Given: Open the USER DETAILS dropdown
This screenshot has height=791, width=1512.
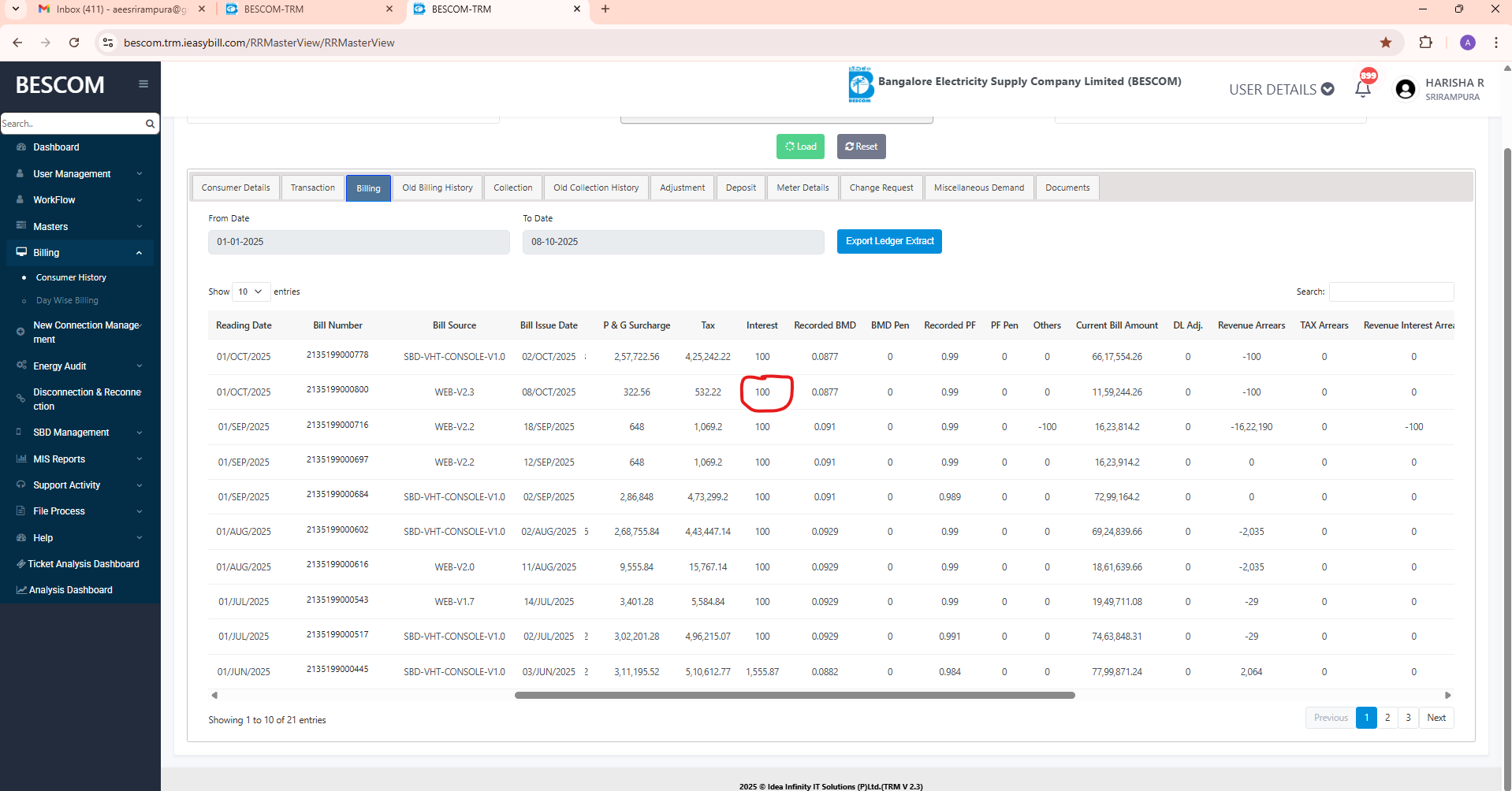Looking at the screenshot, I should pos(1281,89).
